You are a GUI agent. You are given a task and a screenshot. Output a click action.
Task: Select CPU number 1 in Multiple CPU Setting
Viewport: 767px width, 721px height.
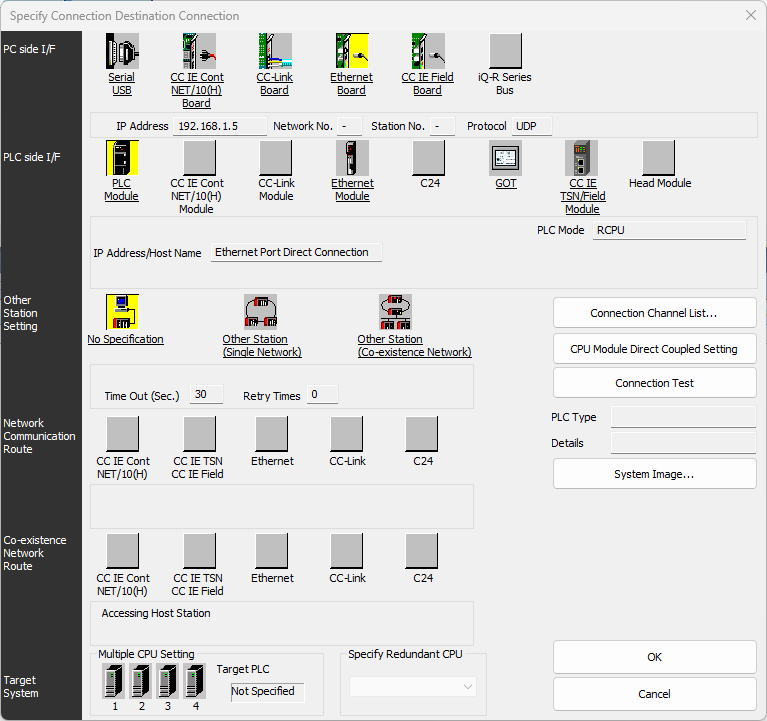pos(113,682)
